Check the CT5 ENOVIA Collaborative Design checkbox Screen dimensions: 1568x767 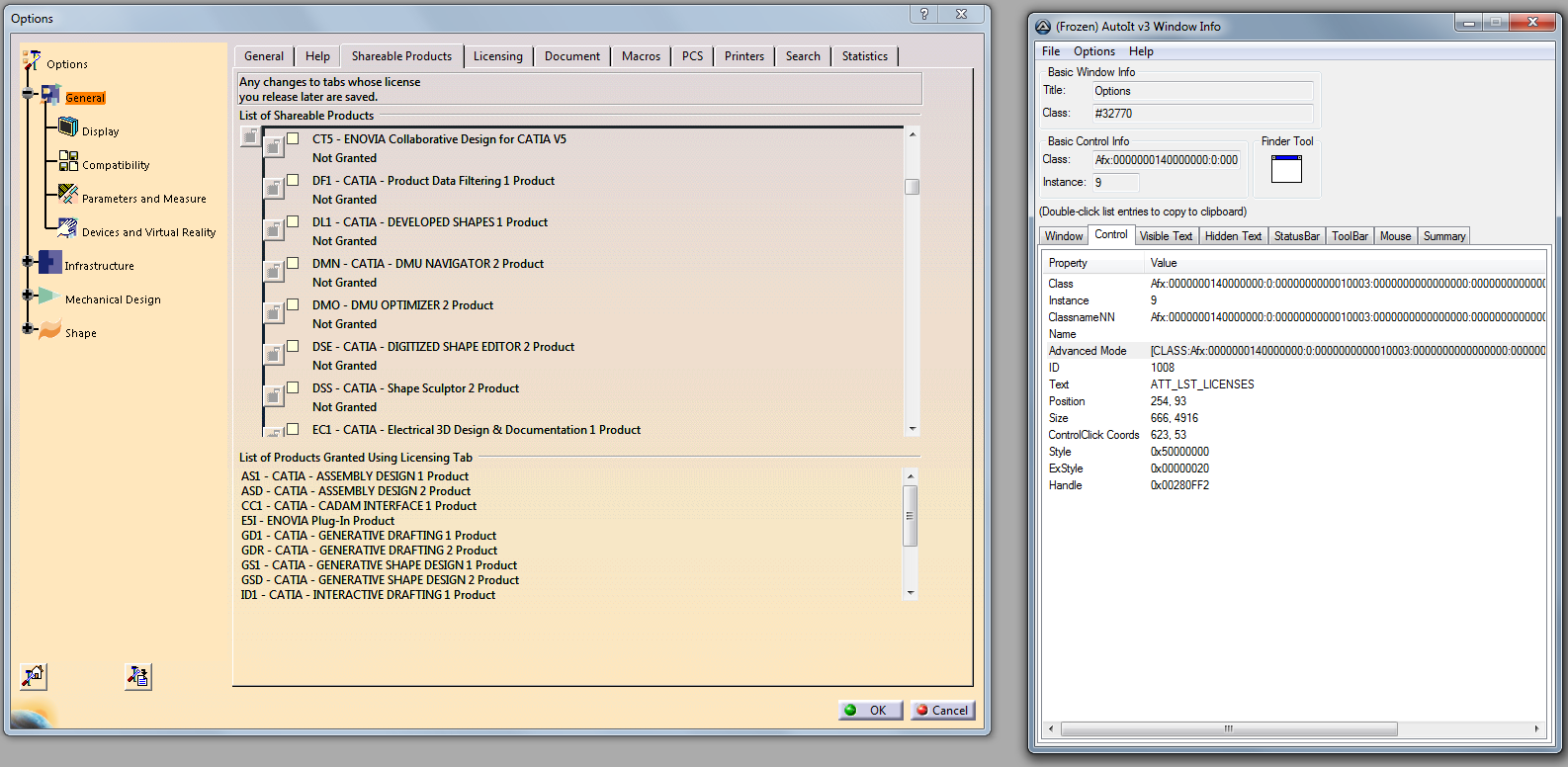coord(293,138)
